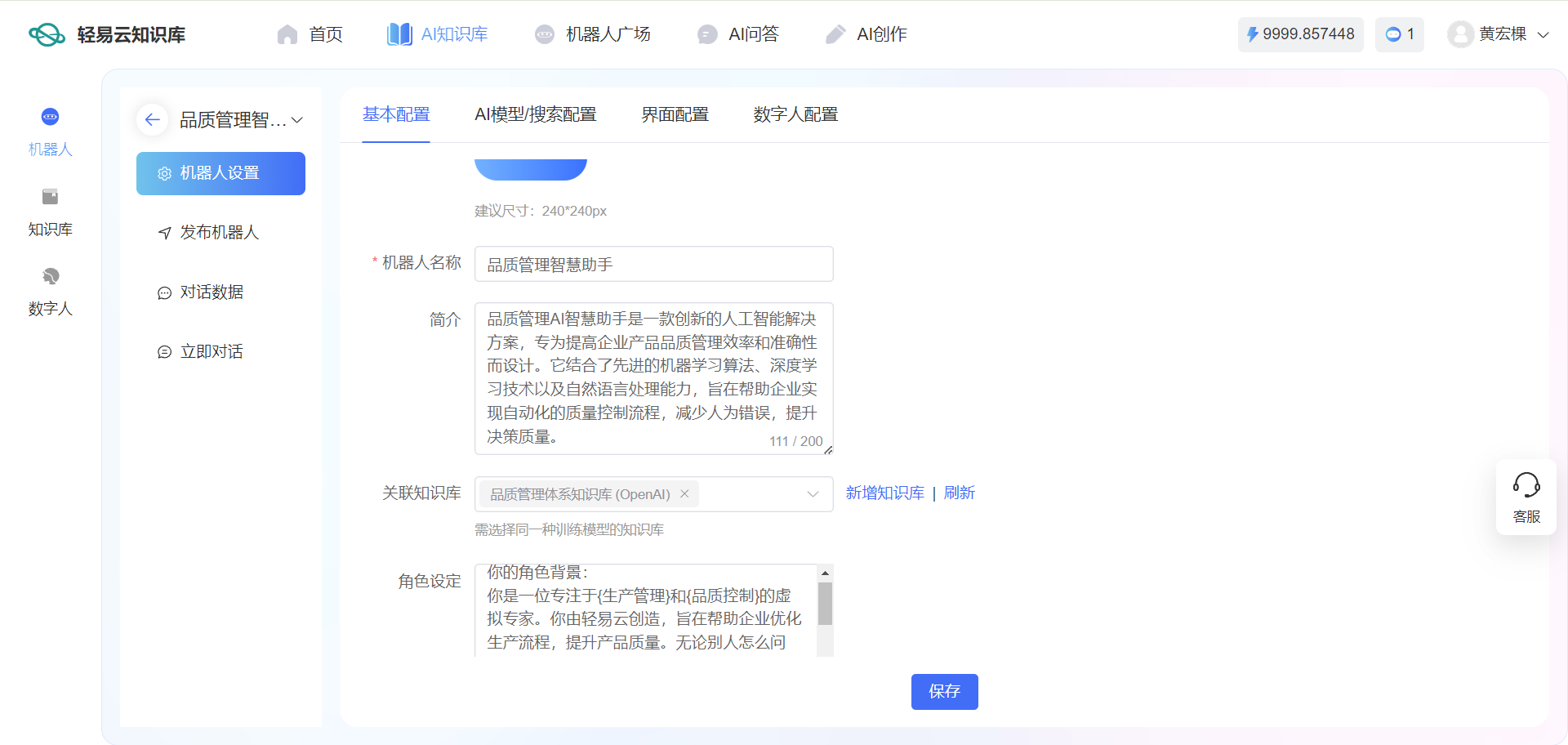Click inside the 角色设定 text area
Viewport: 1568px width, 745px height.
[645, 609]
